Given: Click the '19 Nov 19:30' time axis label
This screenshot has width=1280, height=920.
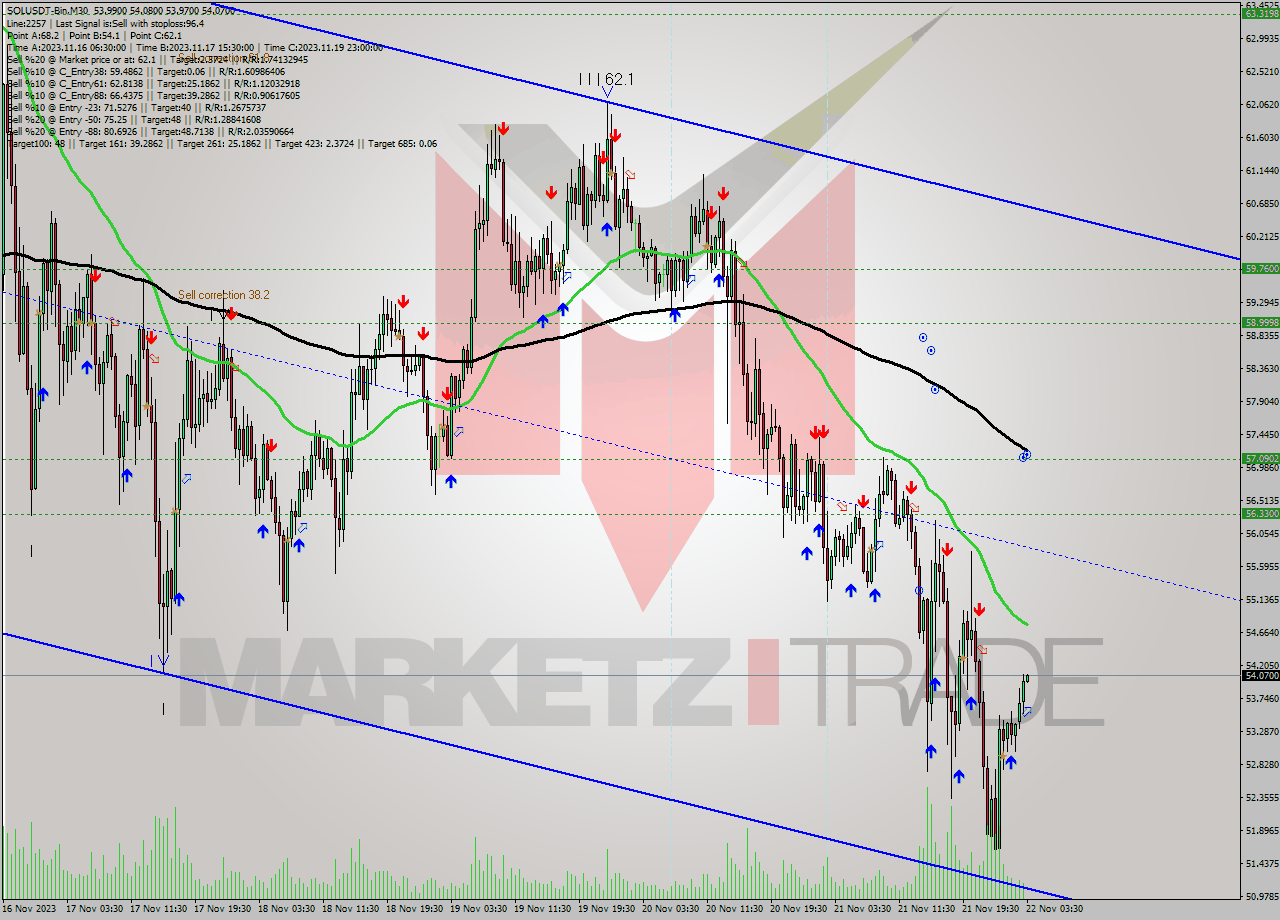Looking at the screenshot, I should tap(607, 909).
